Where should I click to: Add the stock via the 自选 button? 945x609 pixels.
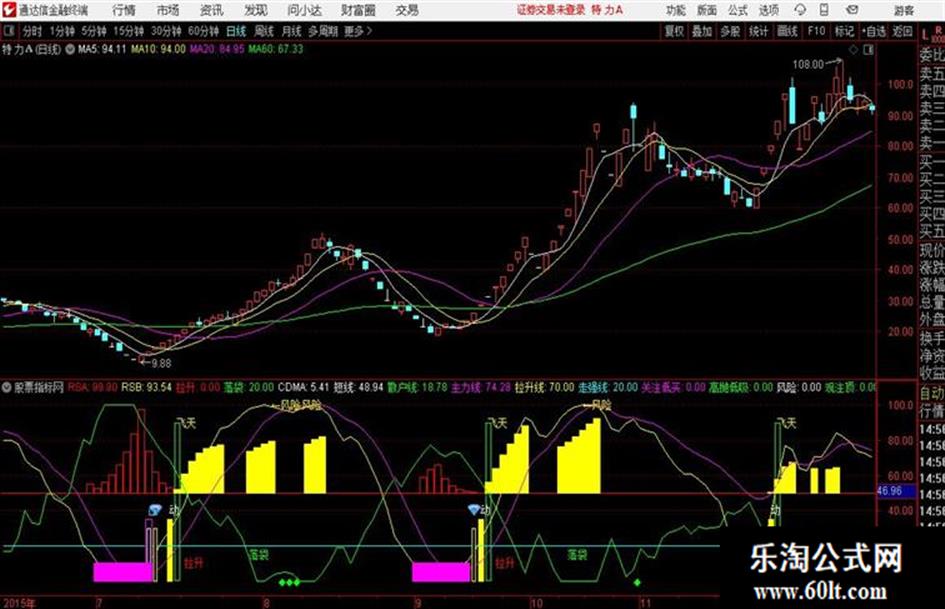(x=873, y=31)
